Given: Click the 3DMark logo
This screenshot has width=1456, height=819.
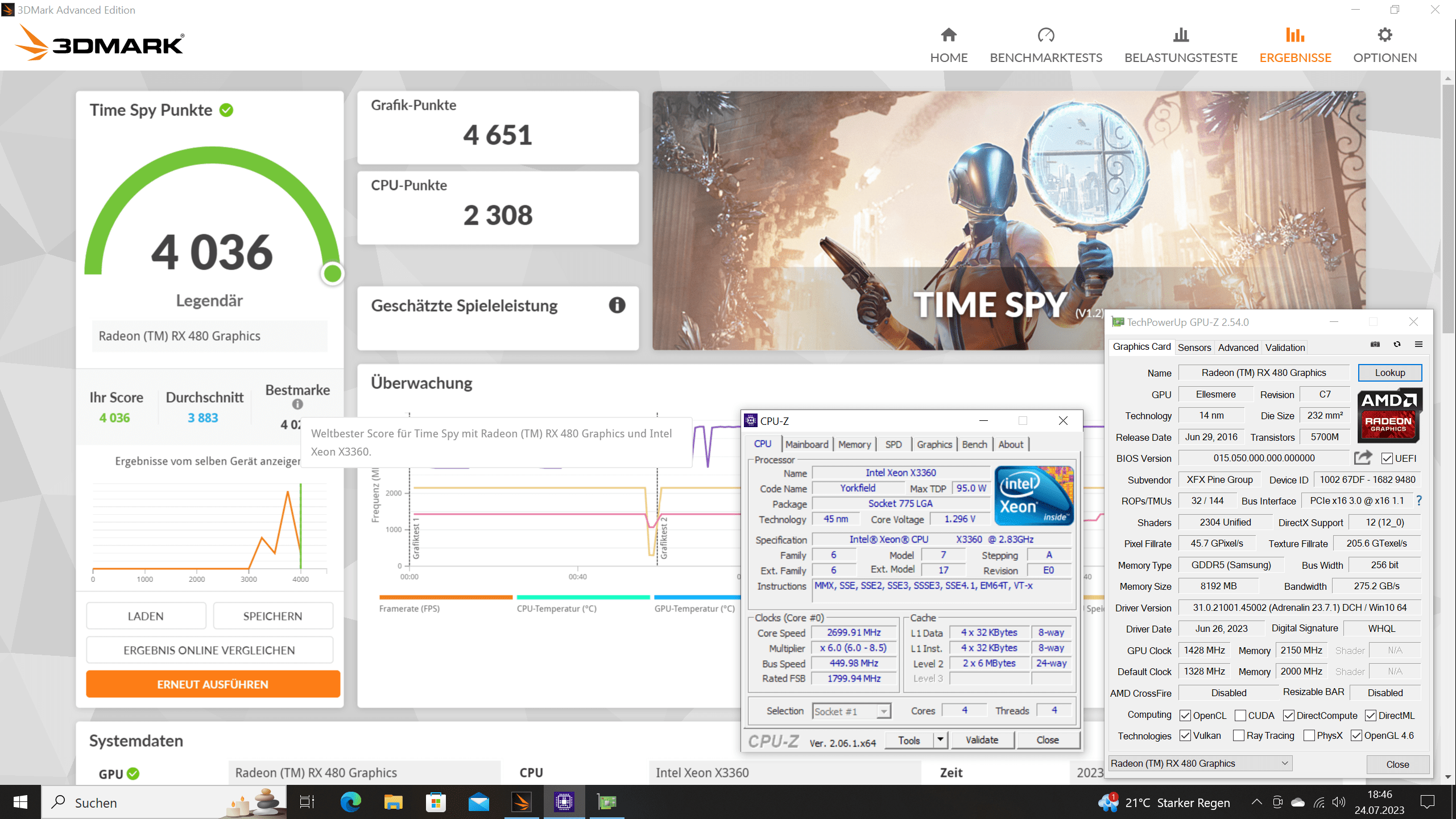Looking at the screenshot, I should point(100,43).
